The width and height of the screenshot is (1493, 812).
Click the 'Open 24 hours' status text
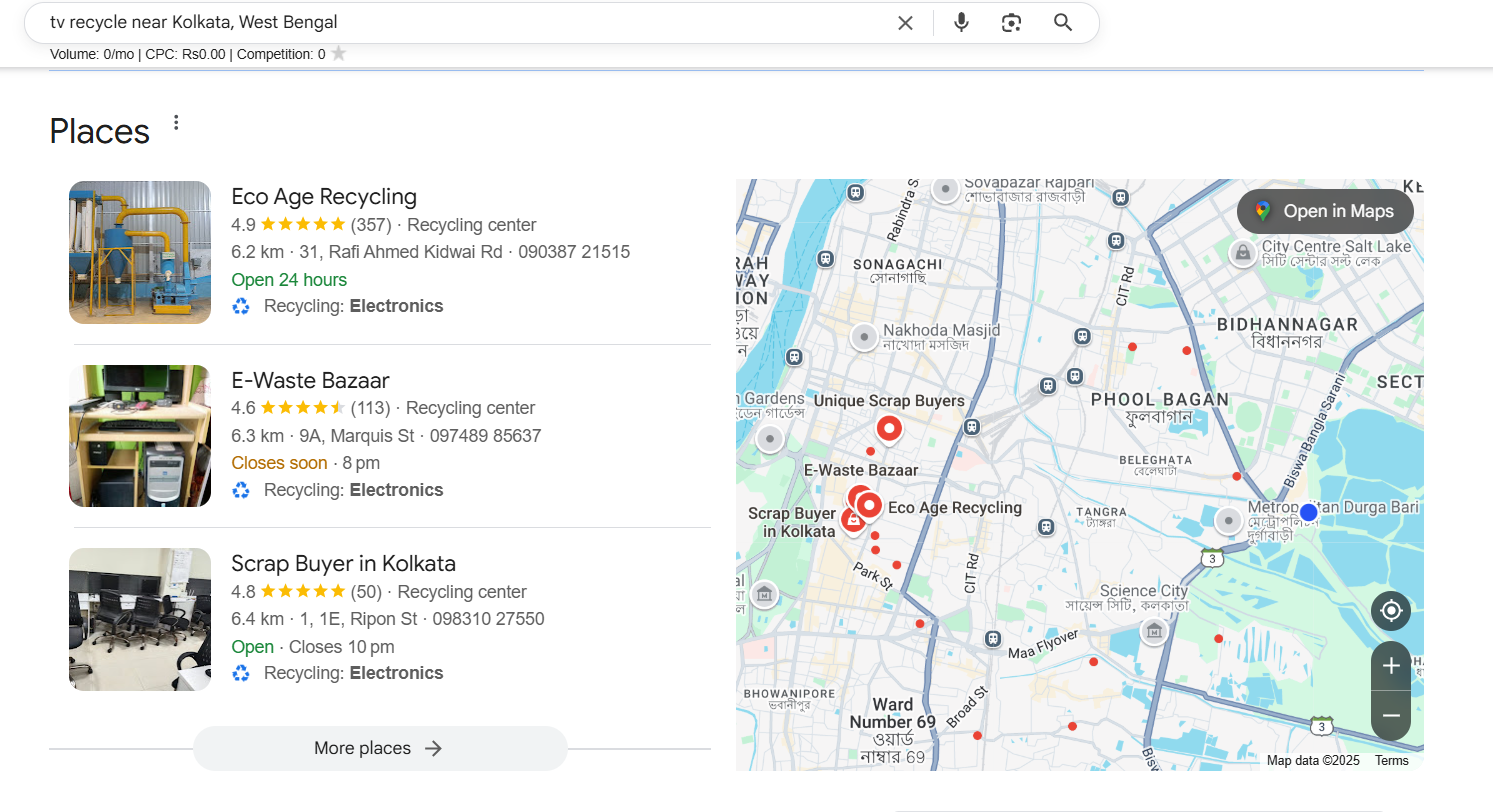coord(289,280)
